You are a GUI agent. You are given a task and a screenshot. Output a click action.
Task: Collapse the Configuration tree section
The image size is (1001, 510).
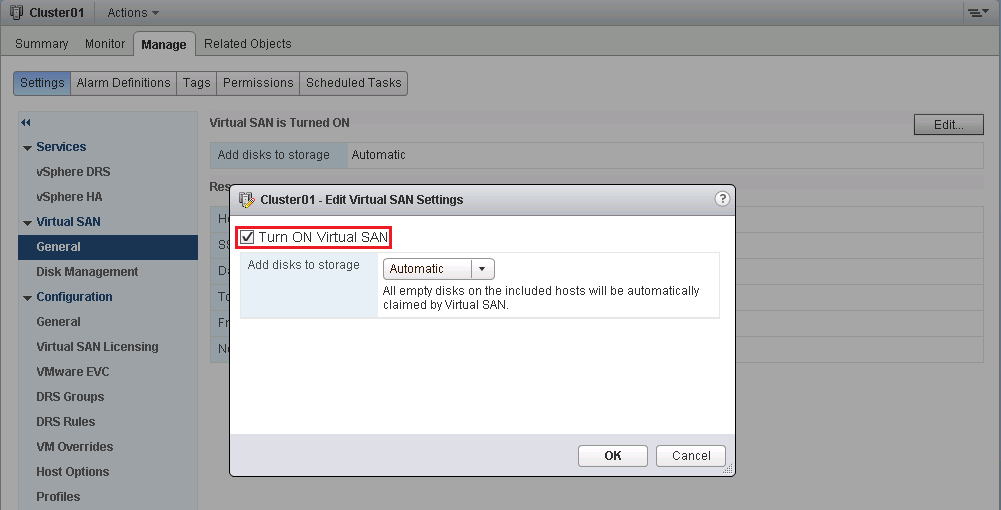27,298
